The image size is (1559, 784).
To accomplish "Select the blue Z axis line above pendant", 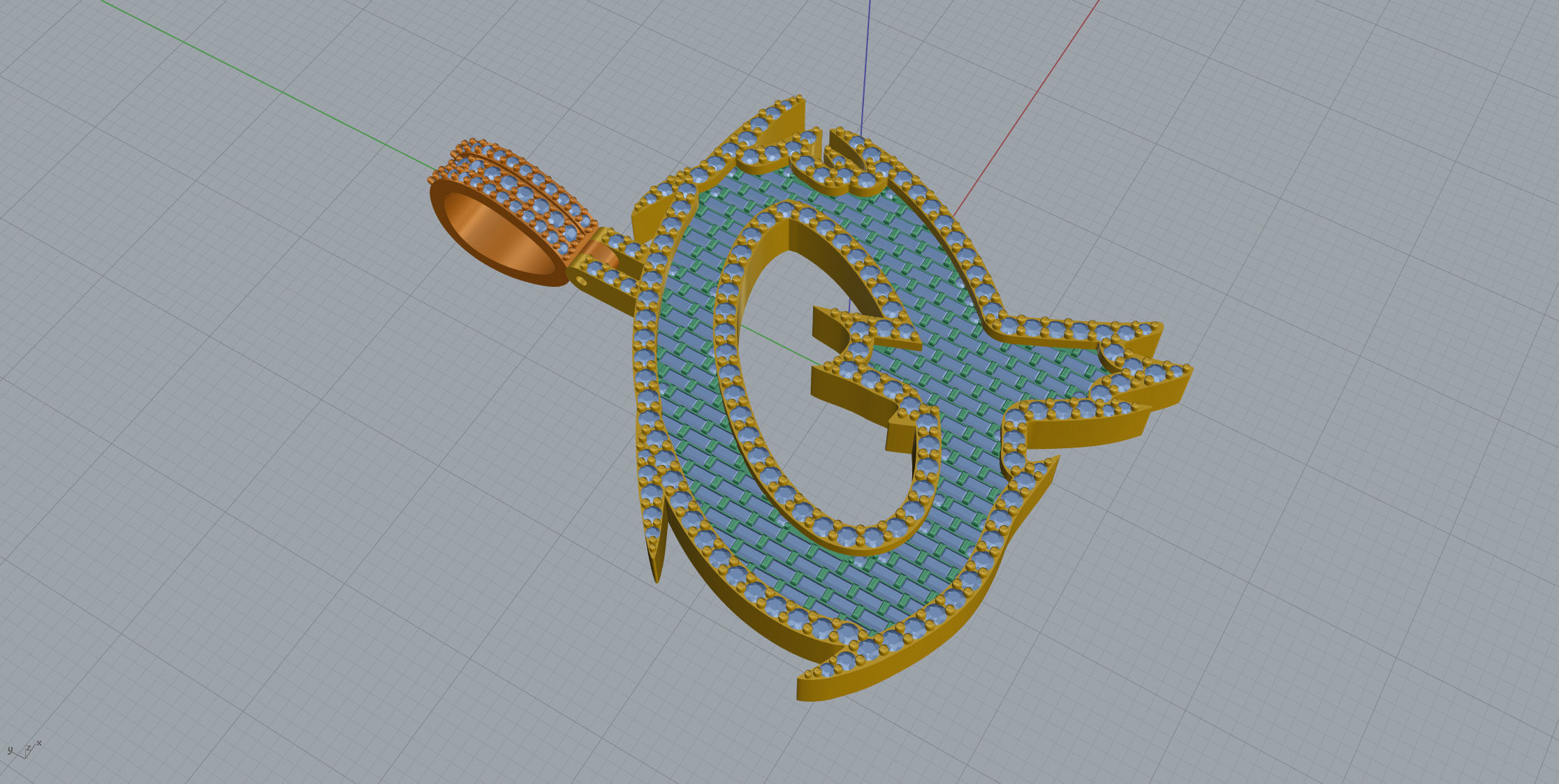I will (866, 68).
